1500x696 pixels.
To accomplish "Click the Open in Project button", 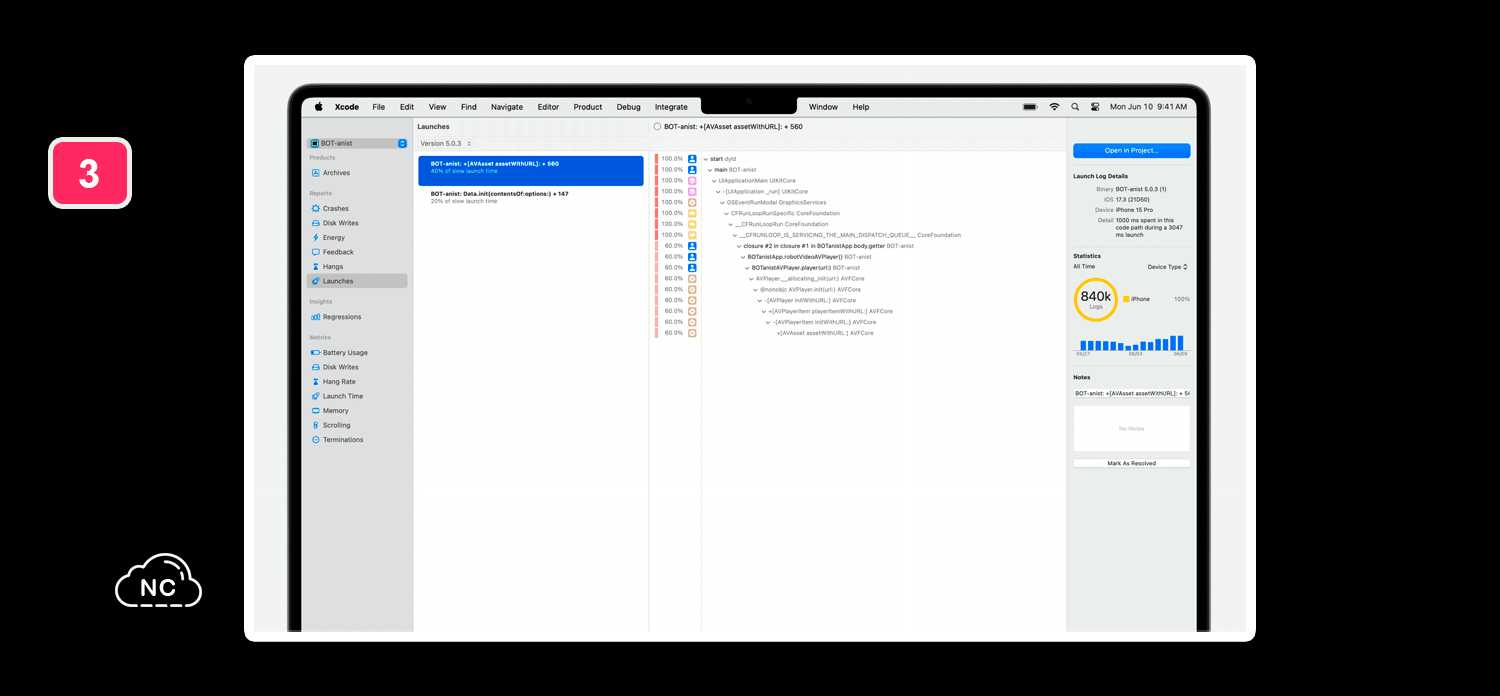I will pos(1131,151).
